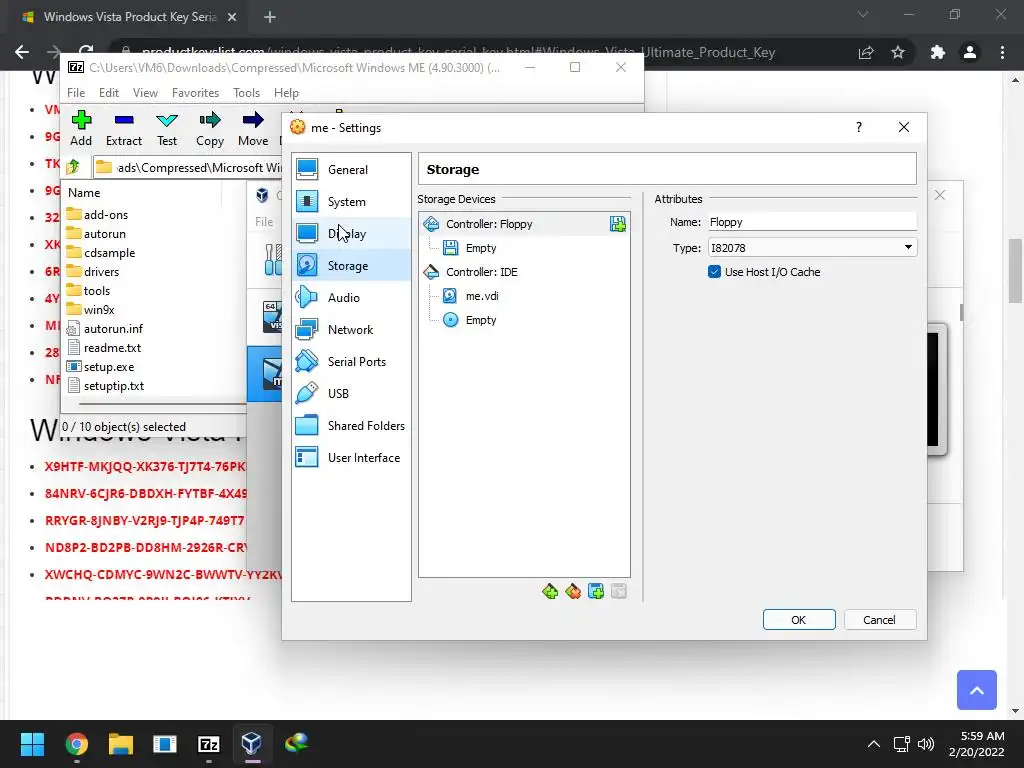The image size is (1024, 768).
Task: Click Cancel in Settings dialog
Action: click(x=880, y=620)
